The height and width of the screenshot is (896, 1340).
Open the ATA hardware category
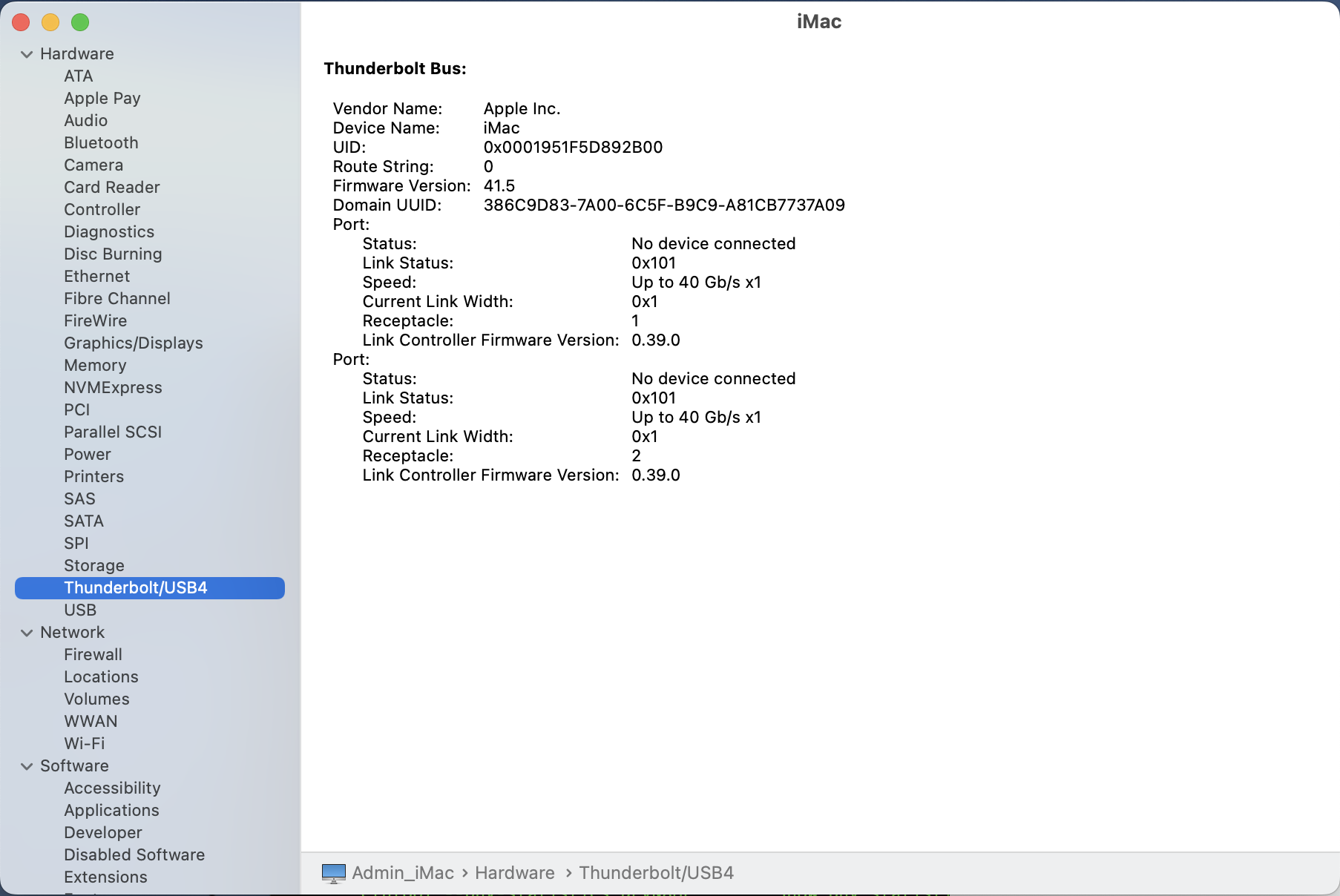tap(79, 76)
